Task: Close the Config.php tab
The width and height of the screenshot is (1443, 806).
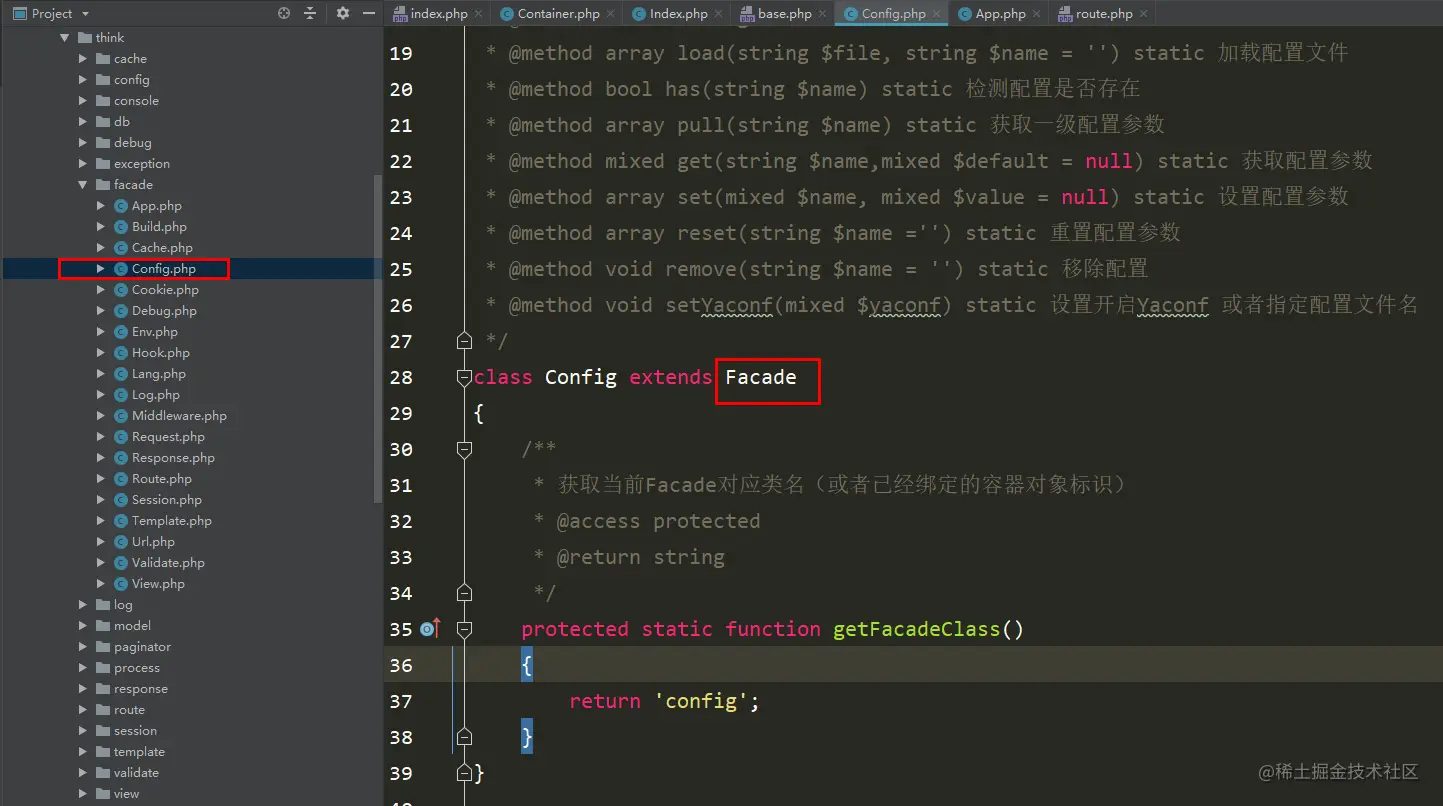Action: tap(937, 14)
